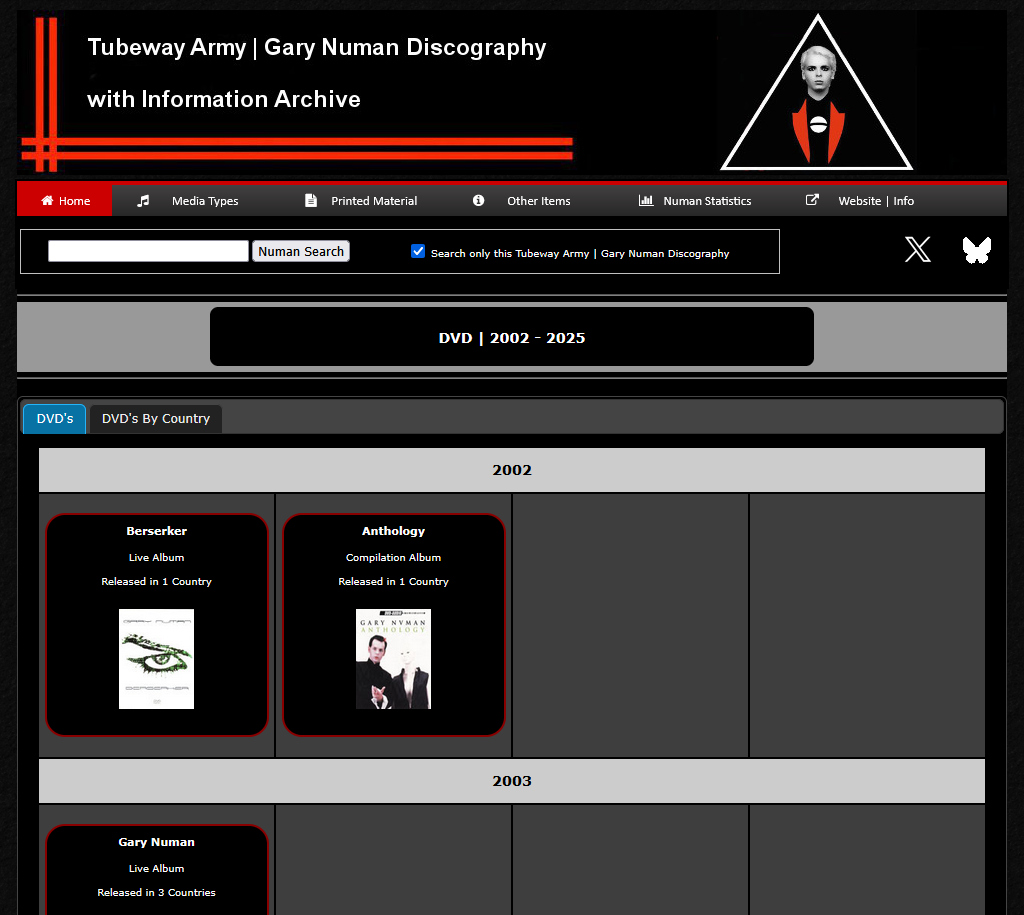Click with Information Archive subtitle
The image size is (1024, 915).
[224, 99]
